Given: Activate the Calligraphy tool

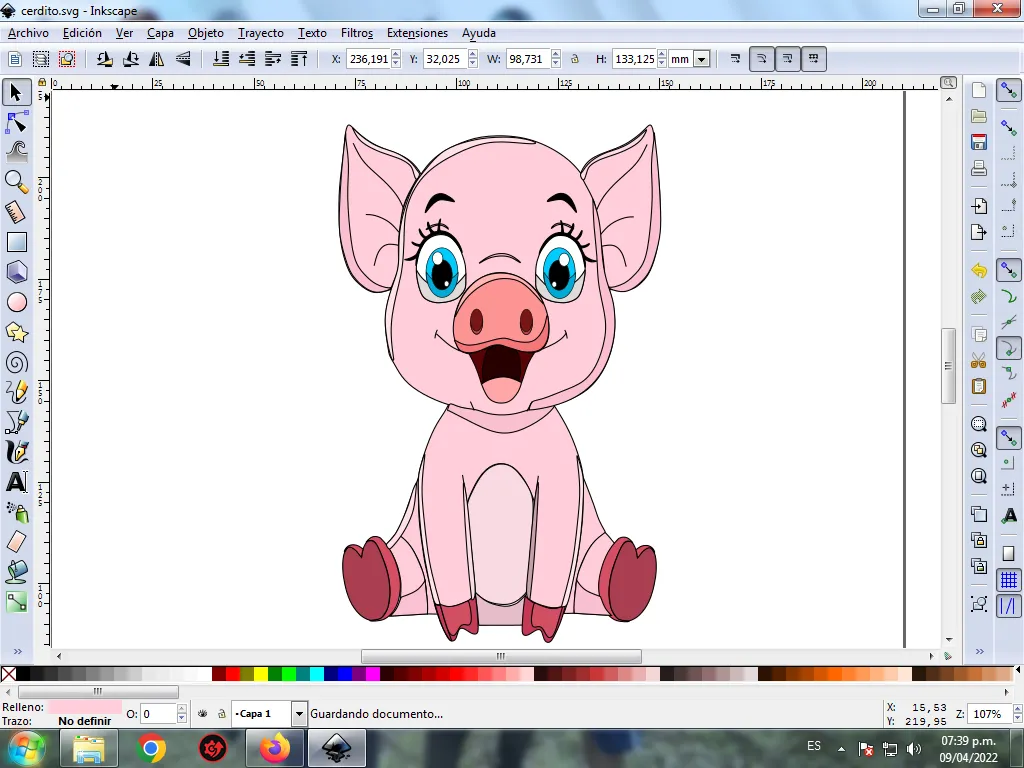Looking at the screenshot, I should click(x=16, y=453).
